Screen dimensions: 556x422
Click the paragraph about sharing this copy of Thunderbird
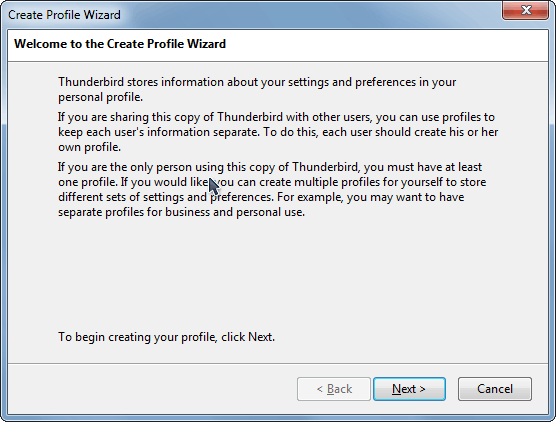coord(278,132)
